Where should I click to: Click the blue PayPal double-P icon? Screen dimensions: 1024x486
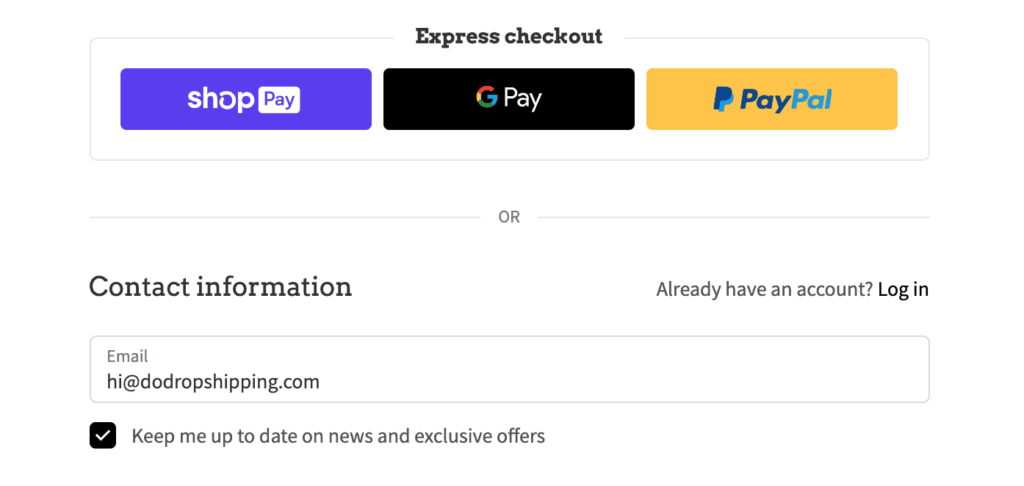click(x=723, y=100)
